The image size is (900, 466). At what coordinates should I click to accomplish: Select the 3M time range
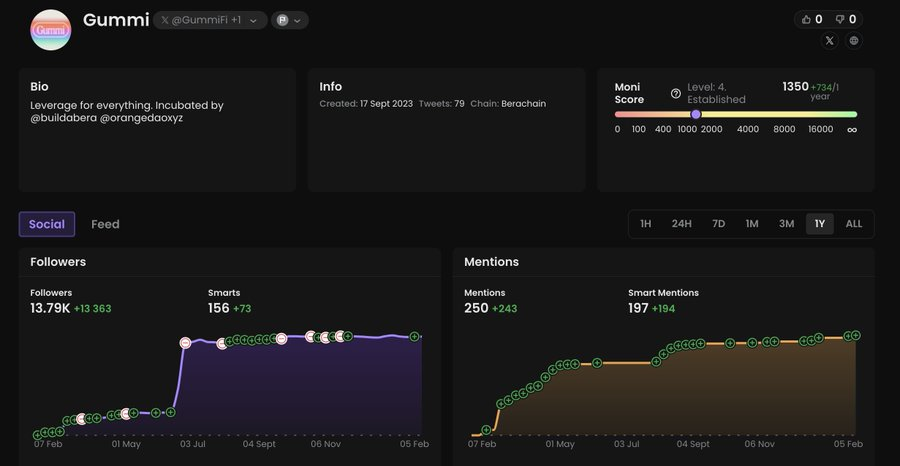786,224
